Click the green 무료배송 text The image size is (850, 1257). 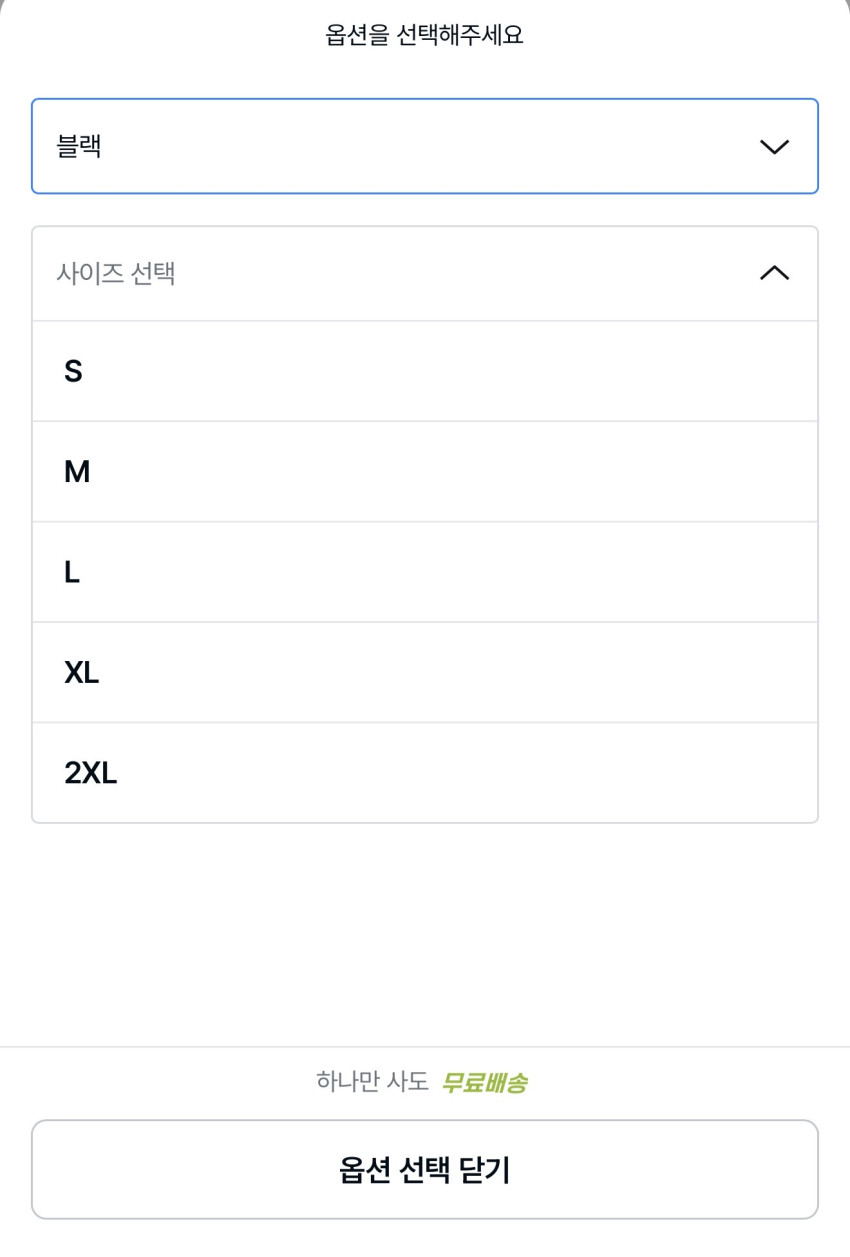484,1082
